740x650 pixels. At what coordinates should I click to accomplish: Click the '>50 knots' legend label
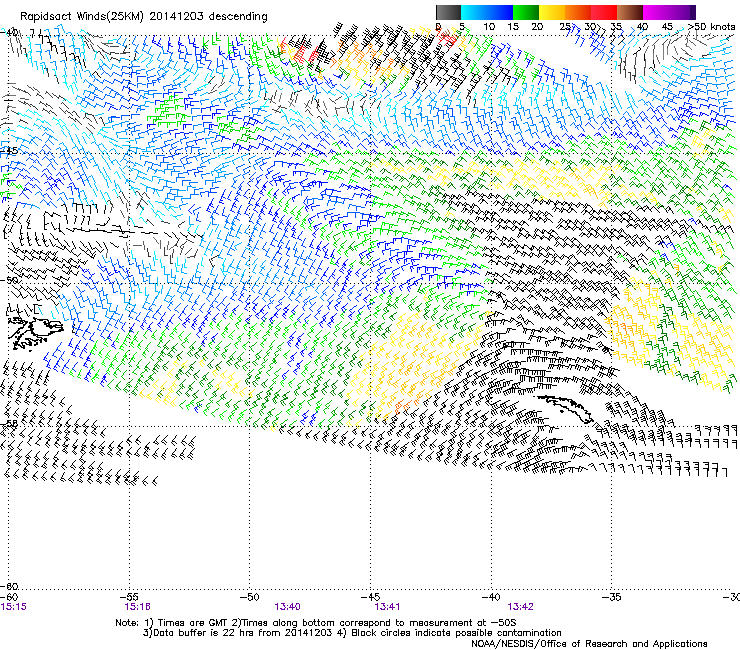tap(711, 27)
